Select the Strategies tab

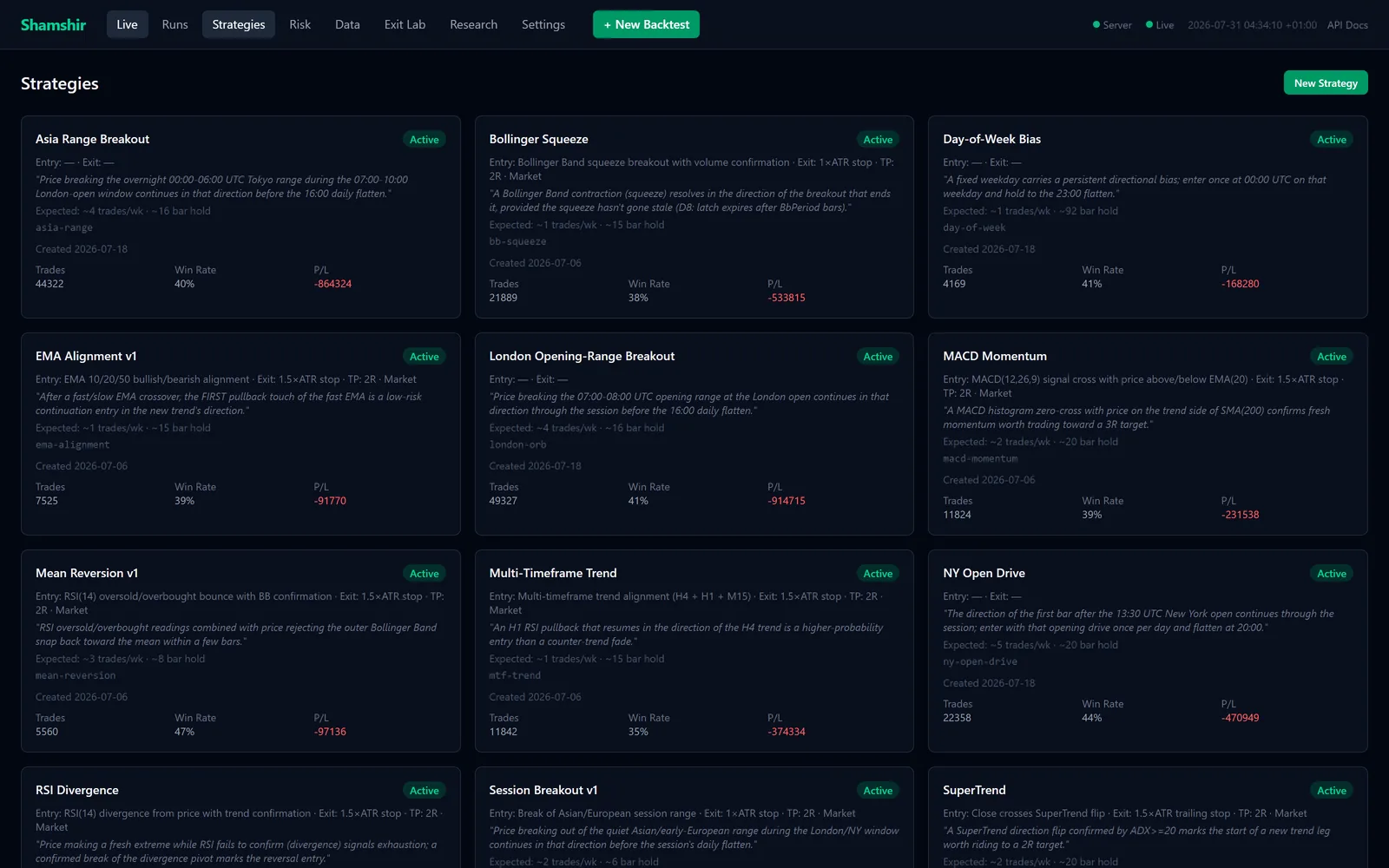(239, 24)
